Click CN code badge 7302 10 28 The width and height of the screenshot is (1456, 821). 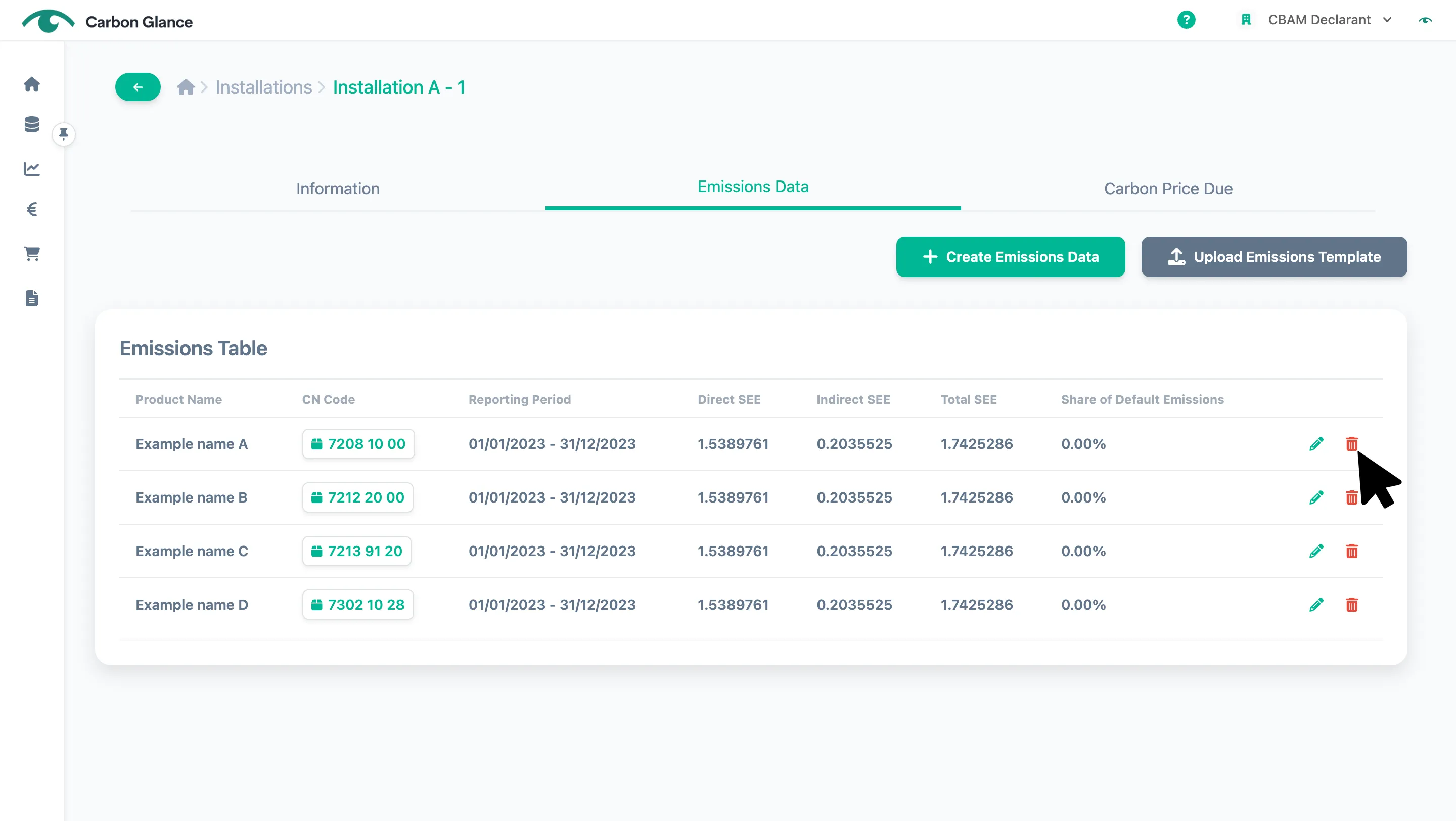[x=358, y=605]
